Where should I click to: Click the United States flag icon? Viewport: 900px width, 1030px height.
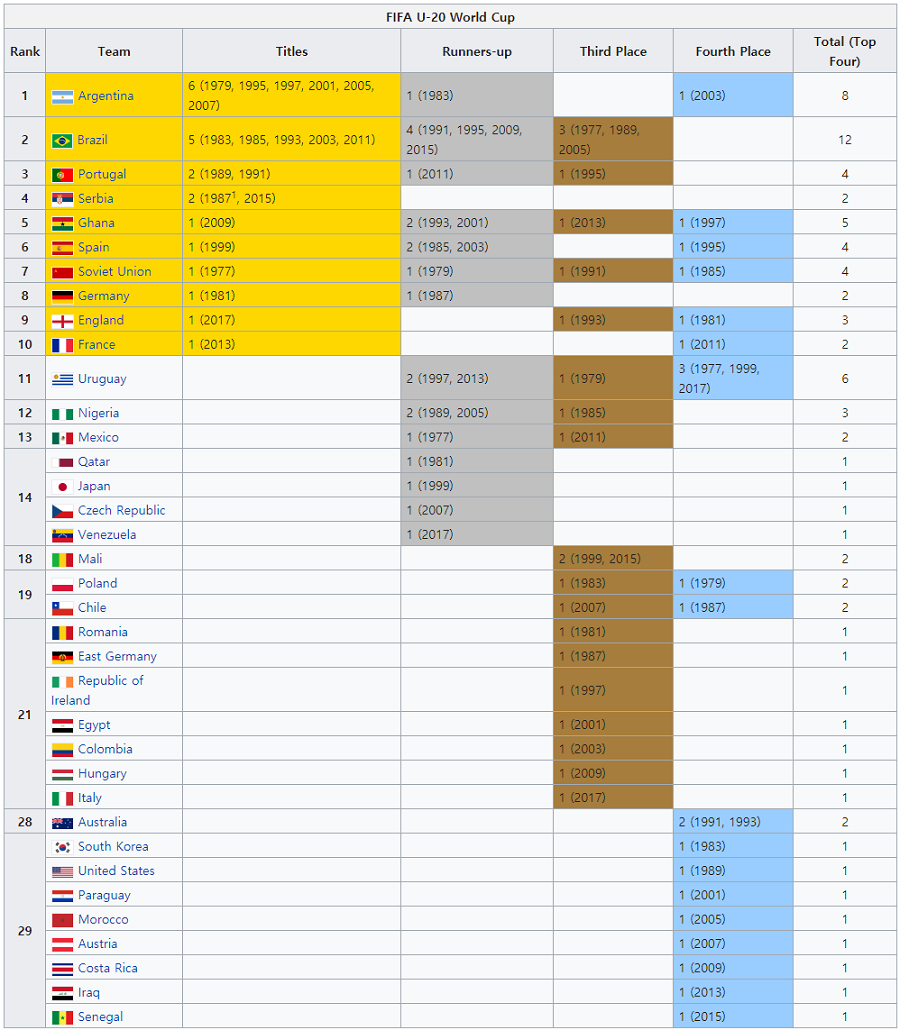tap(62, 872)
